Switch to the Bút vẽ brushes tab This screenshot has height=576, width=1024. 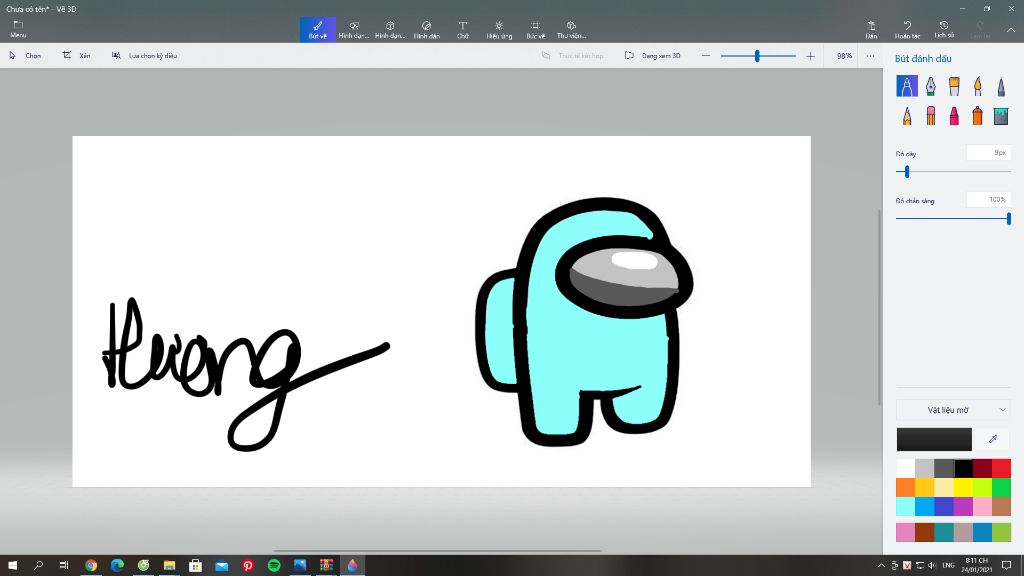pyautogui.click(x=318, y=30)
